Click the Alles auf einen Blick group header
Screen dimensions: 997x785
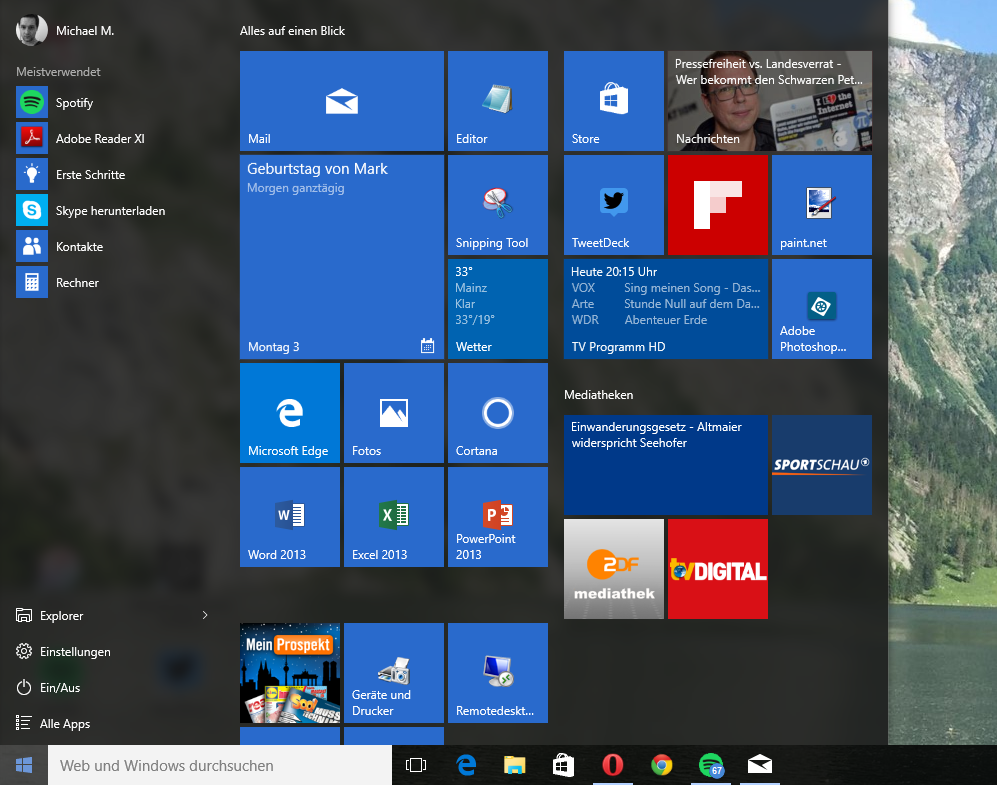292,31
